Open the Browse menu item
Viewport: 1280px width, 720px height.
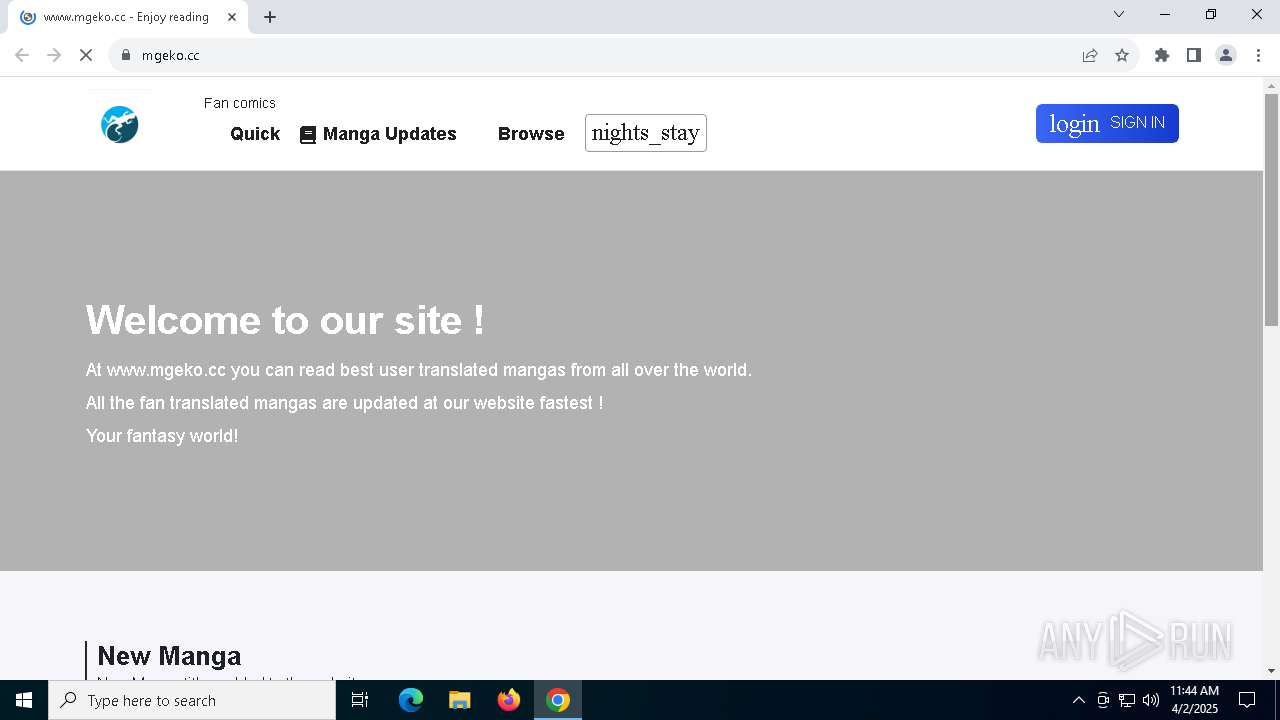(x=531, y=134)
